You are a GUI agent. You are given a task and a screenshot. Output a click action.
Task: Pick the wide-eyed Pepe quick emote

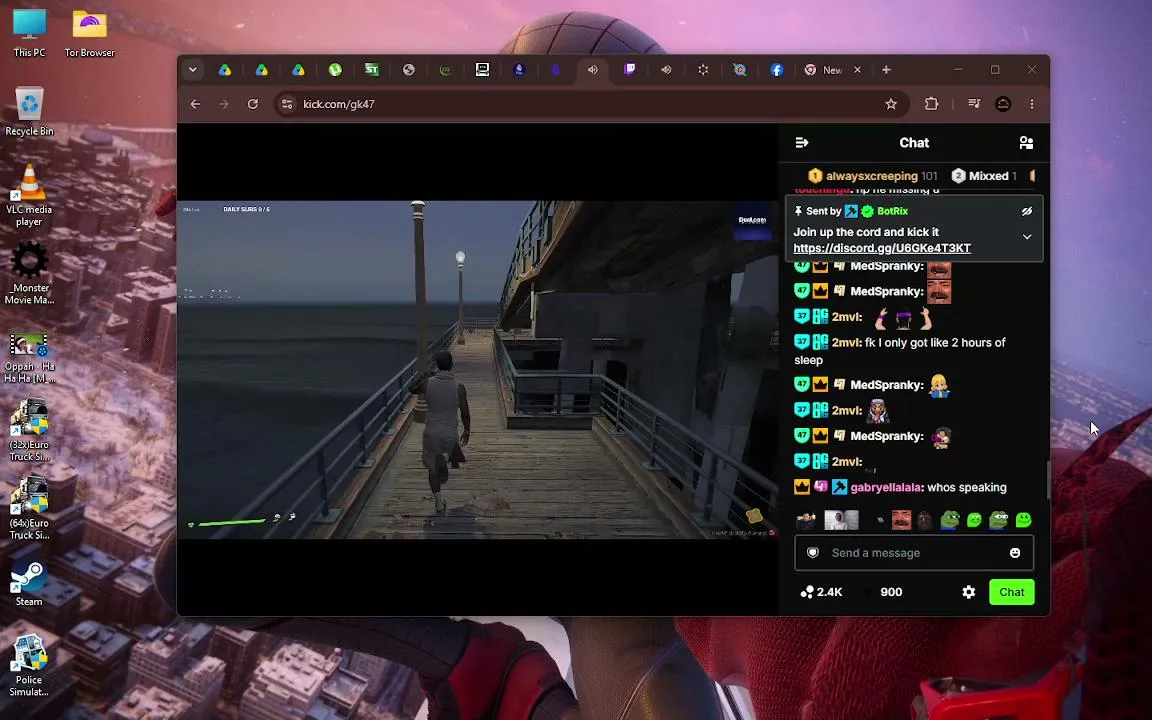998,520
